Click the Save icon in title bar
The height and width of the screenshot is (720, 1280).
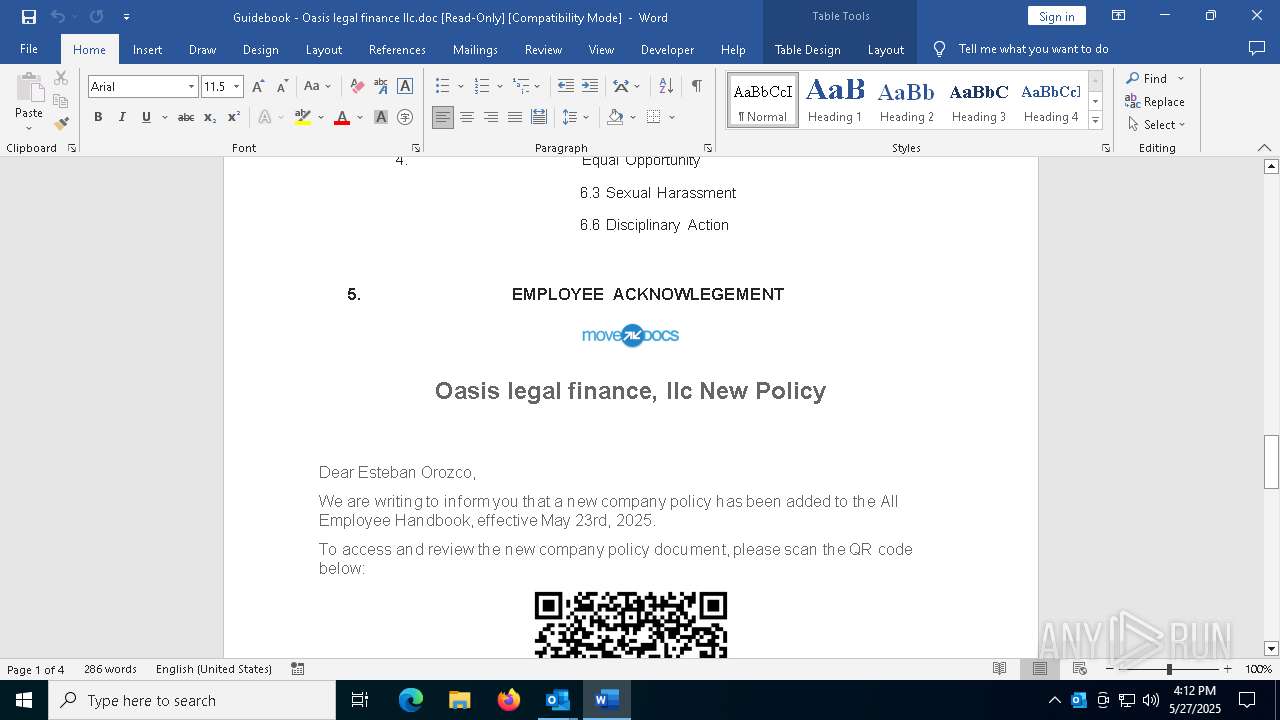28,17
